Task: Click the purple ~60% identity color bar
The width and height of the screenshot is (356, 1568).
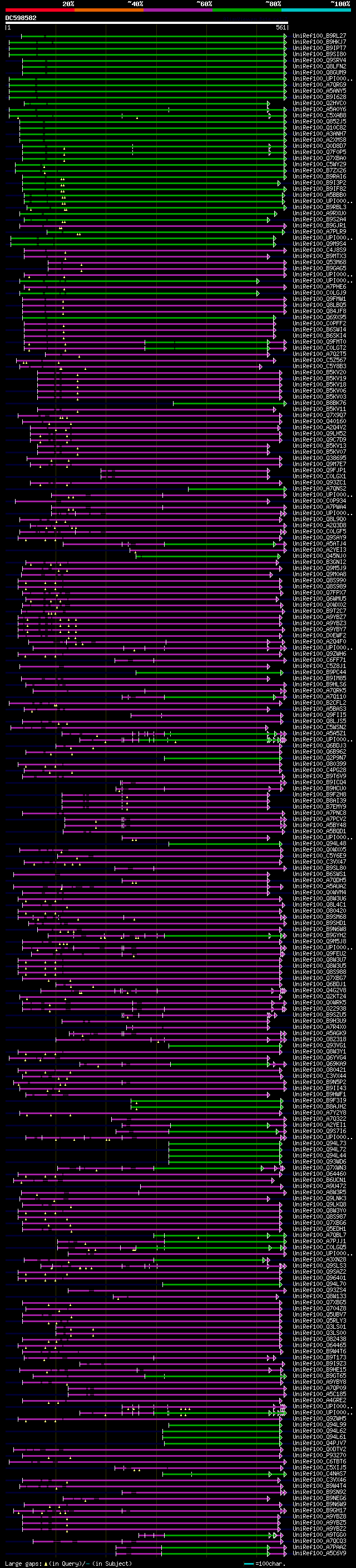Action: coord(179,10)
